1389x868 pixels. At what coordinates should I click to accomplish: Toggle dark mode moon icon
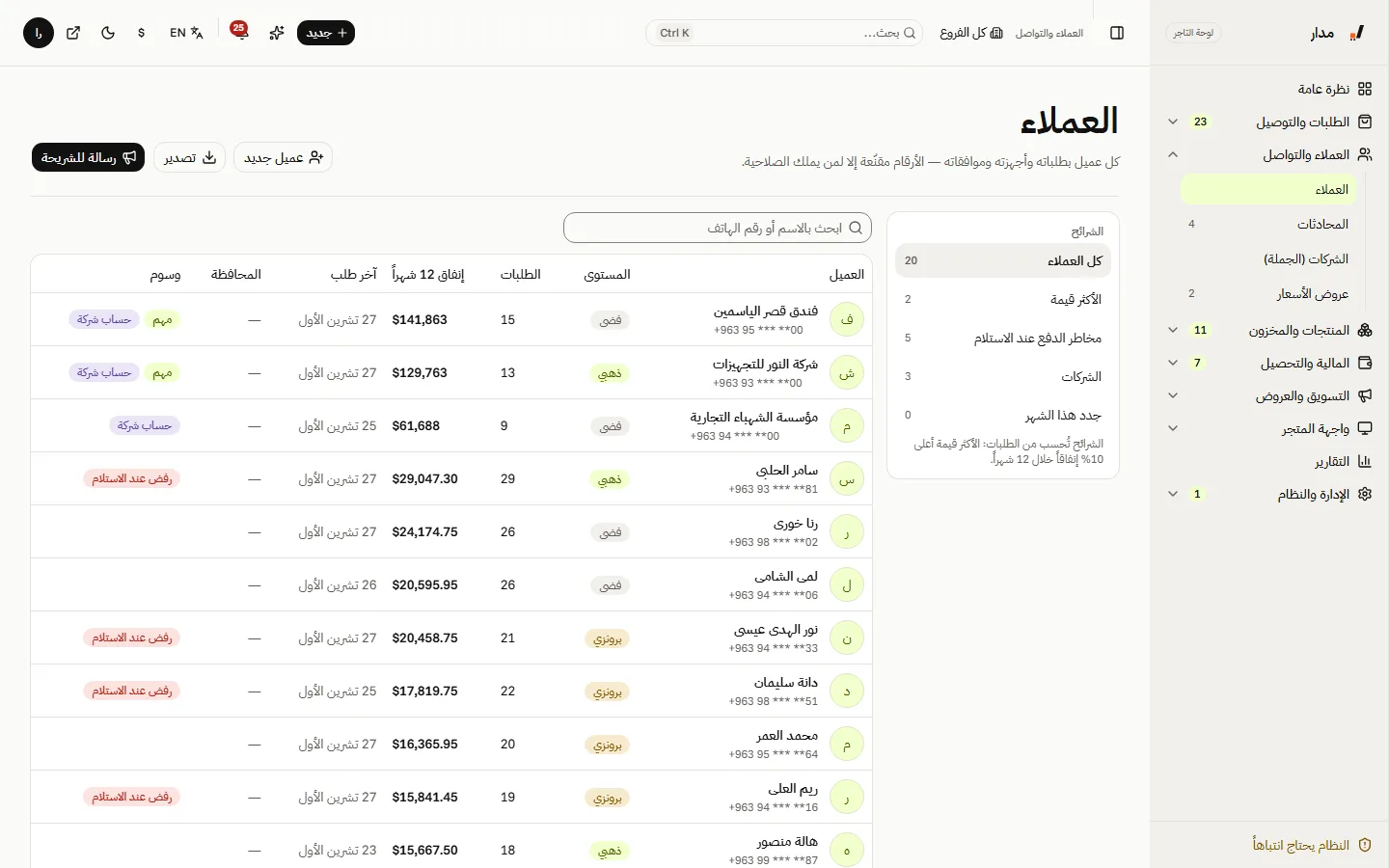[x=108, y=33]
